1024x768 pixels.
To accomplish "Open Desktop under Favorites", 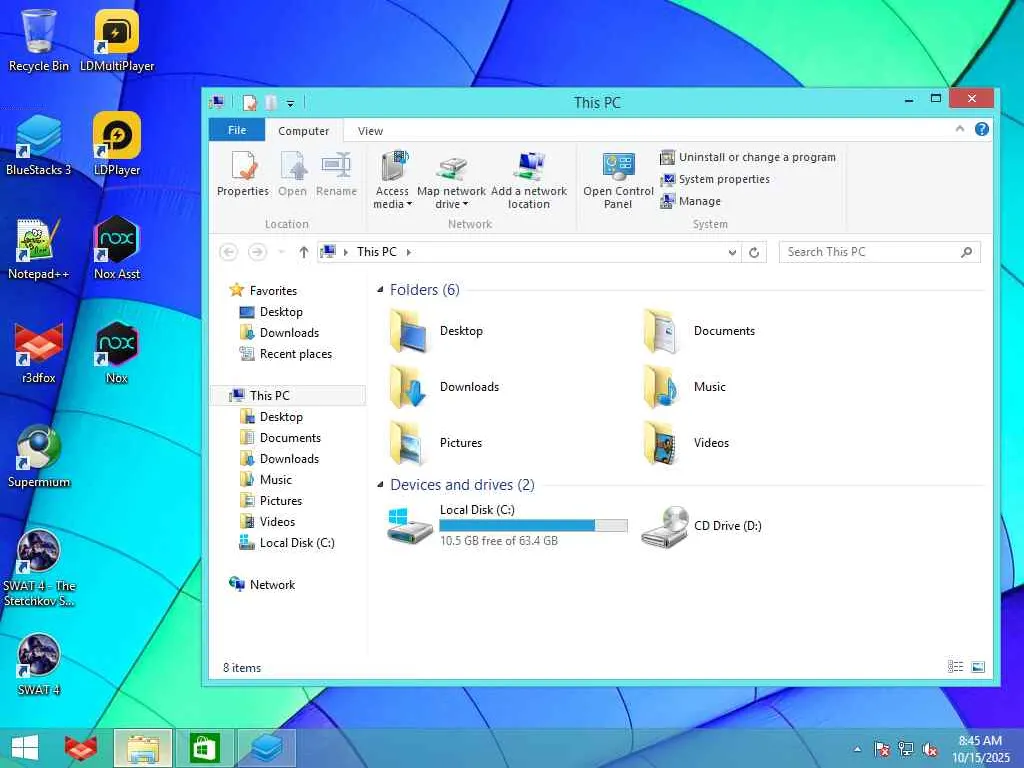I will 271,312.
